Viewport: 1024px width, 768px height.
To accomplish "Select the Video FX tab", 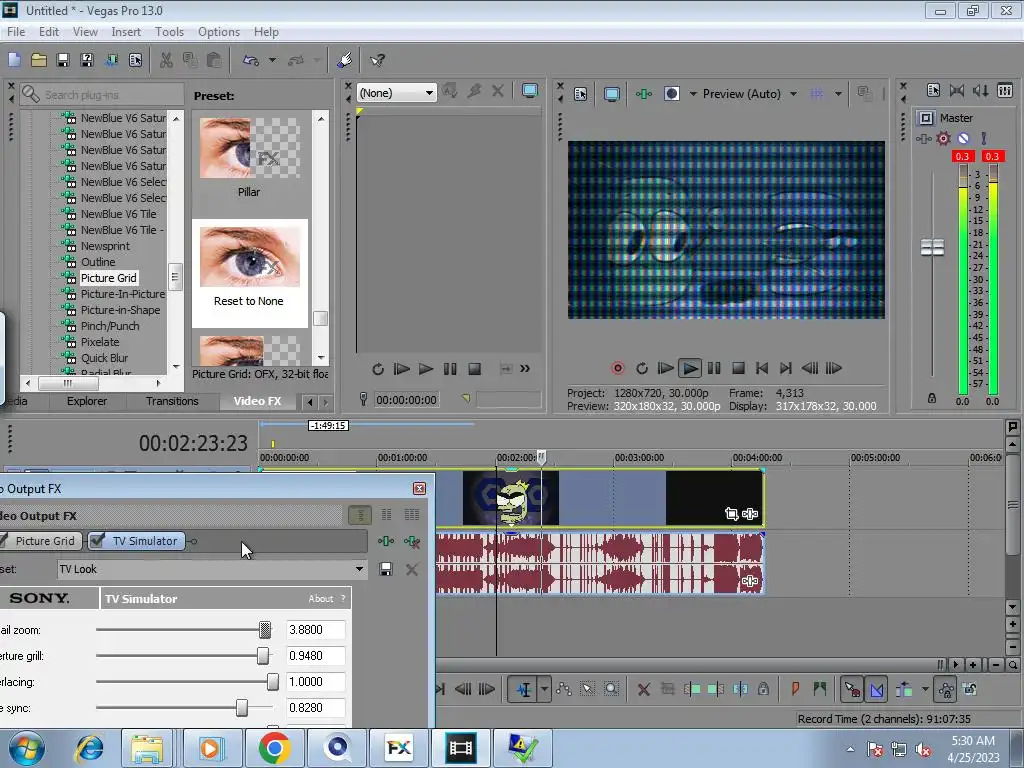I will [x=257, y=401].
